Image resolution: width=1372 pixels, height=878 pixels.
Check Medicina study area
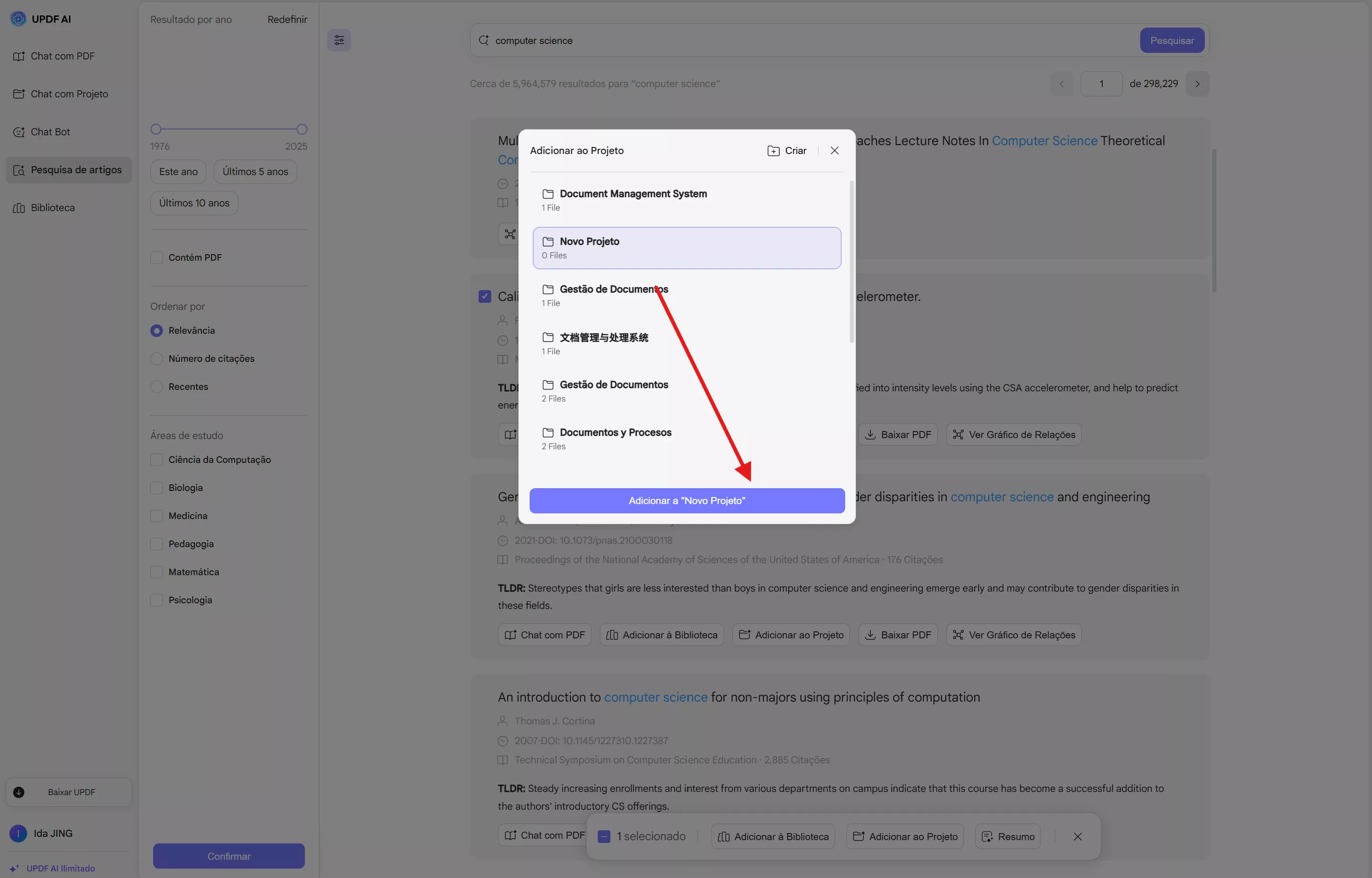tap(156, 515)
